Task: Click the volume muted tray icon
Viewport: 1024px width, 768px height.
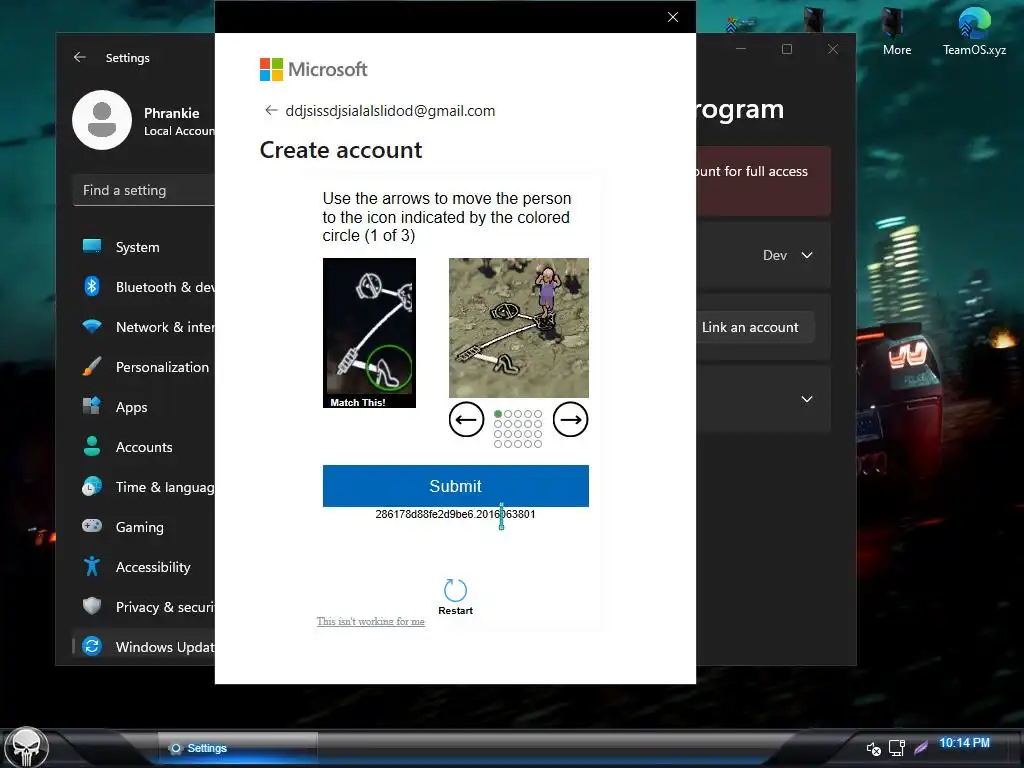Action: click(x=874, y=748)
